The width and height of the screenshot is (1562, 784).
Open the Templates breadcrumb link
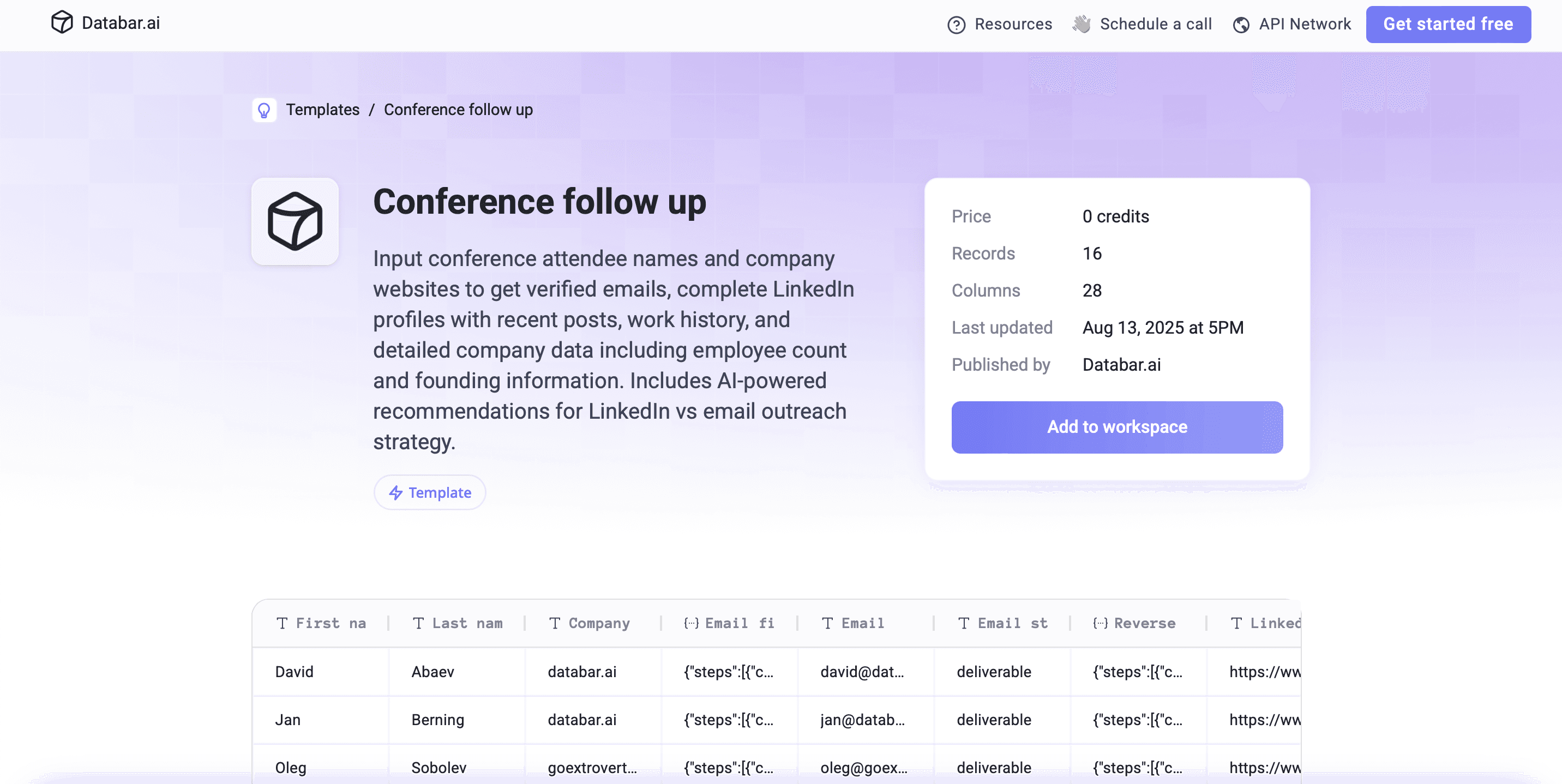pyautogui.click(x=323, y=110)
